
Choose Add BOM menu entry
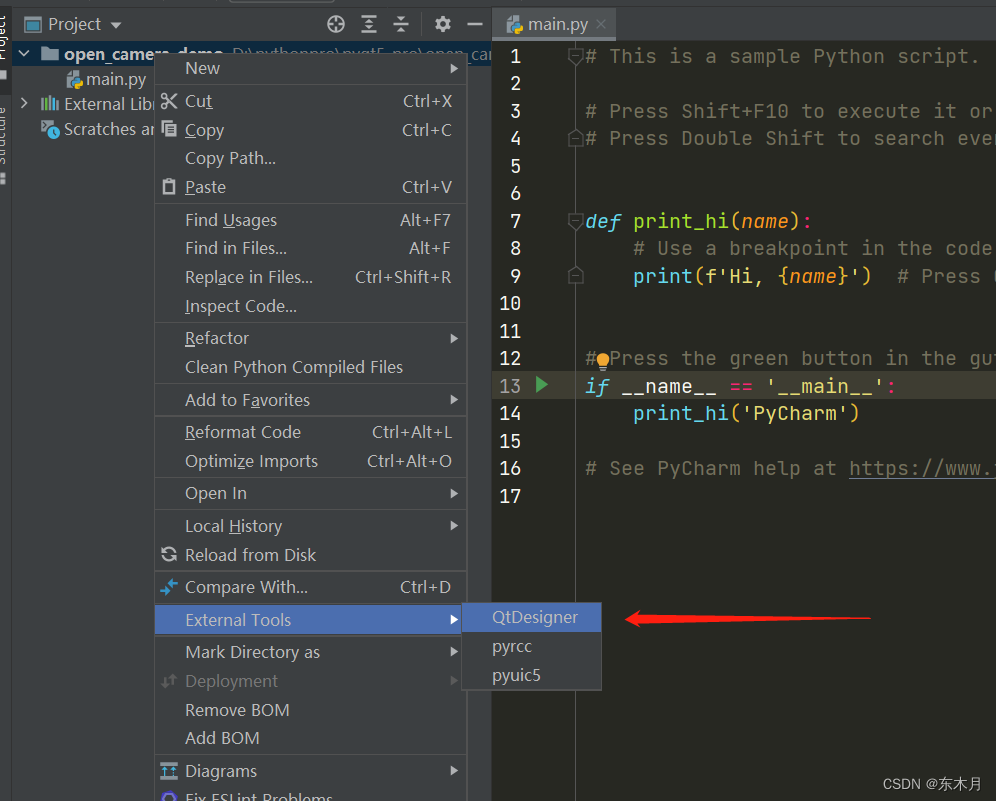click(x=311, y=738)
